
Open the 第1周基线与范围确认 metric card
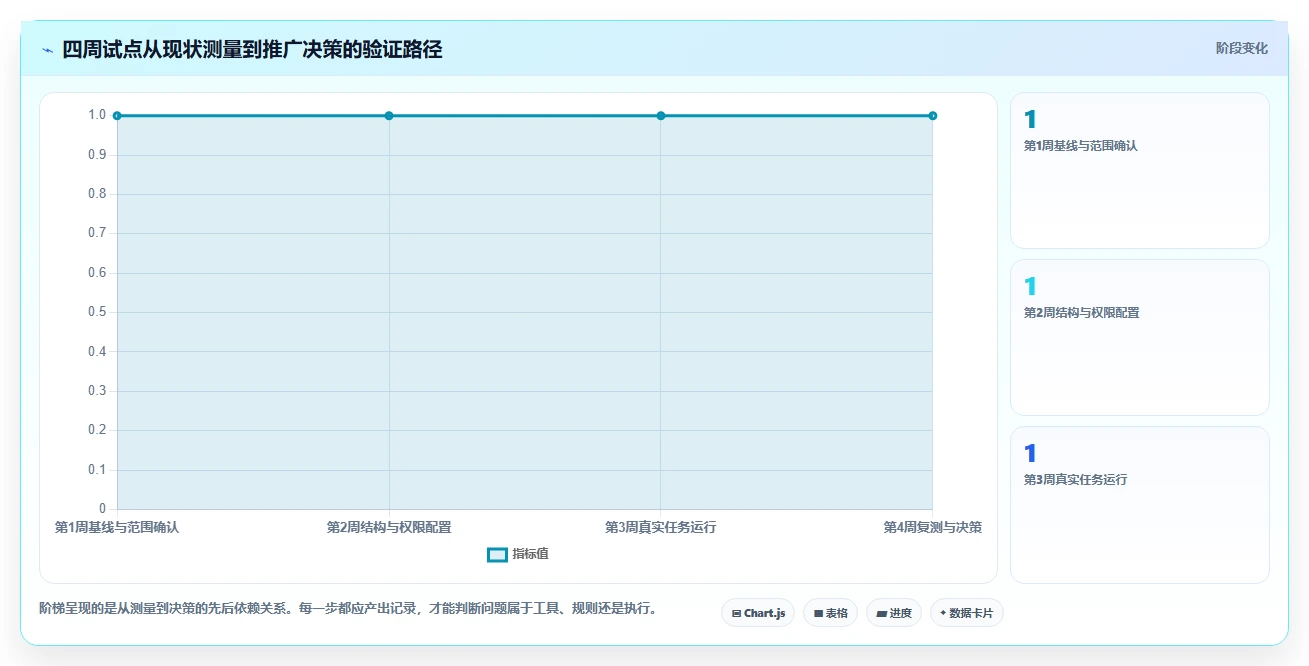pyautogui.click(x=1140, y=170)
